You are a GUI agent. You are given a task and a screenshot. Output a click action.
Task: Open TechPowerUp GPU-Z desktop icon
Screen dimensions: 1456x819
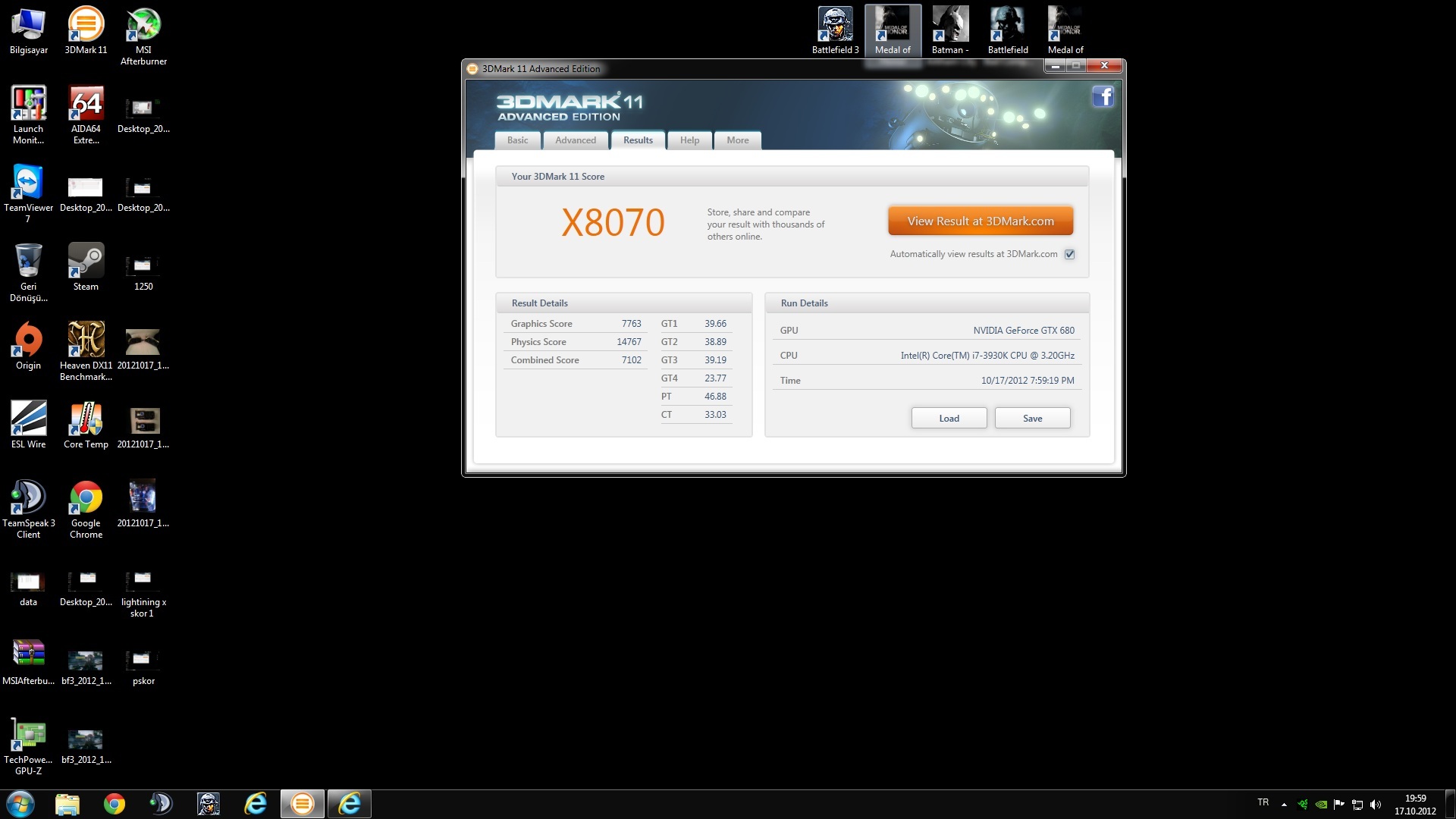[28, 746]
